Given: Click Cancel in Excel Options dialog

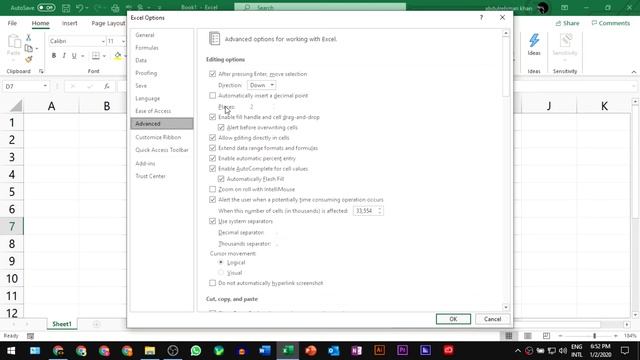Looking at the screenshot, I should pos(492,319).
